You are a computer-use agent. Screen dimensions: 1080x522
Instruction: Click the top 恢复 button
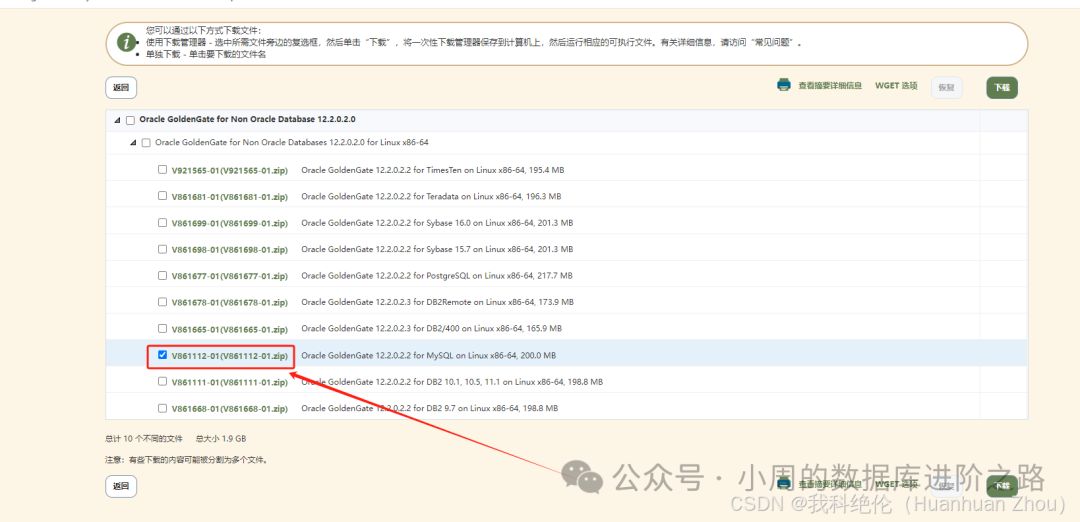tap(946, 87)
